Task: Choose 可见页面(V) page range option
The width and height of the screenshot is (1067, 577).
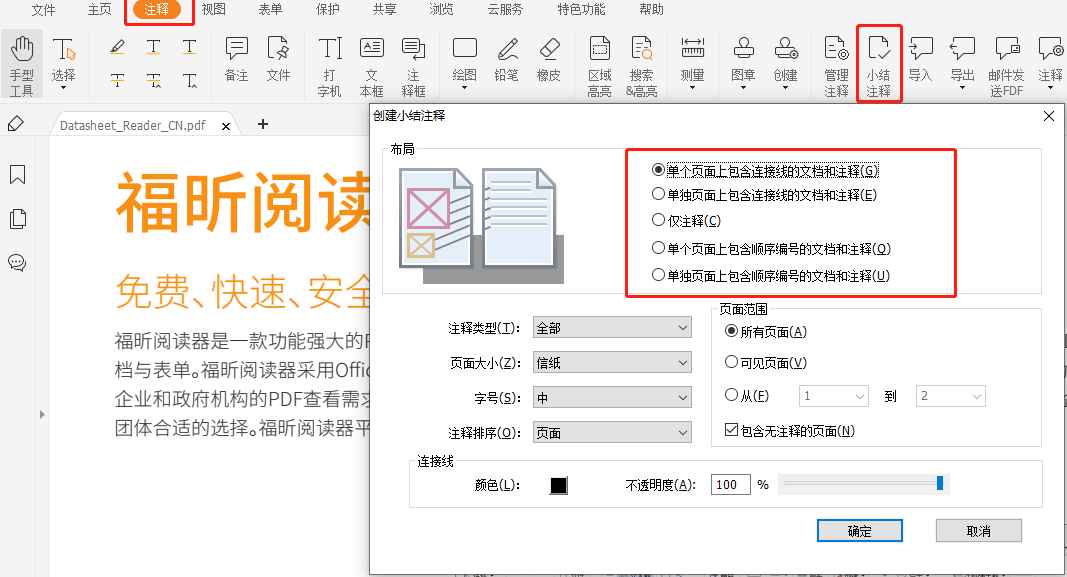Action: coord(732,362)
